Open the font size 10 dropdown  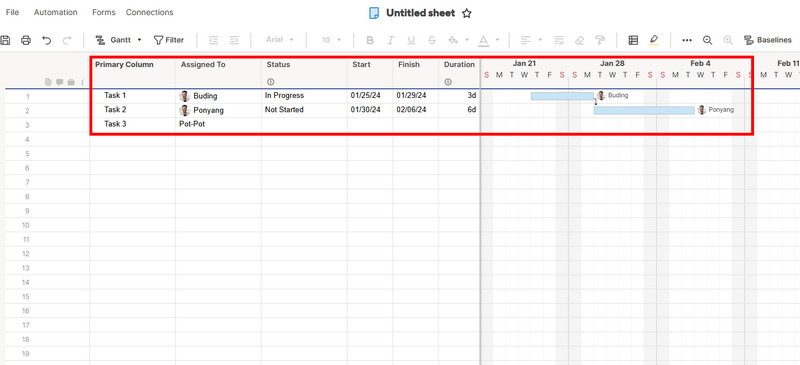pyautogui.click(x=331, y=40)
